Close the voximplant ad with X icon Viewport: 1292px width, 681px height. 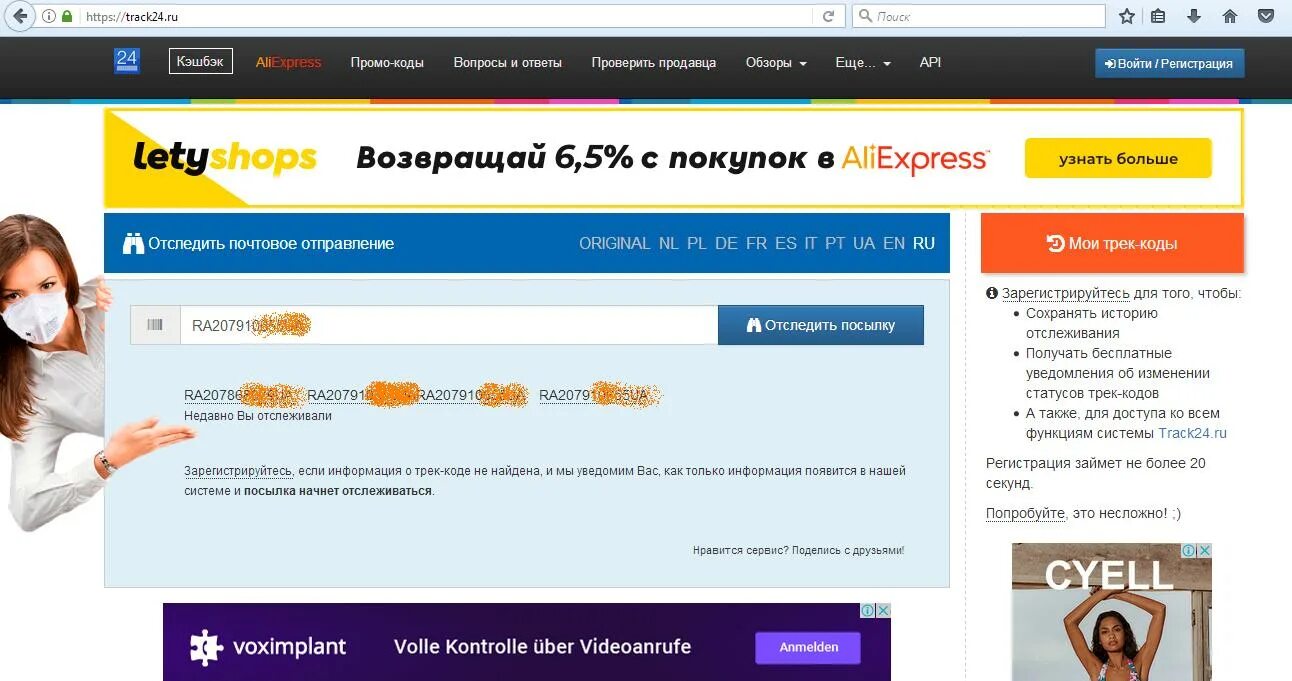point(883,610)
